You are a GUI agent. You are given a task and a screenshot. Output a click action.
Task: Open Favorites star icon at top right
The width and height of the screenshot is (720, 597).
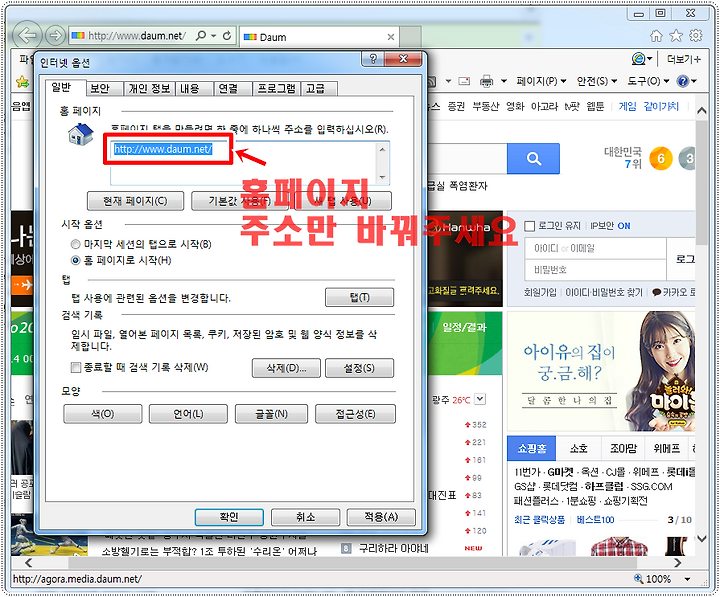pos(676,36)
